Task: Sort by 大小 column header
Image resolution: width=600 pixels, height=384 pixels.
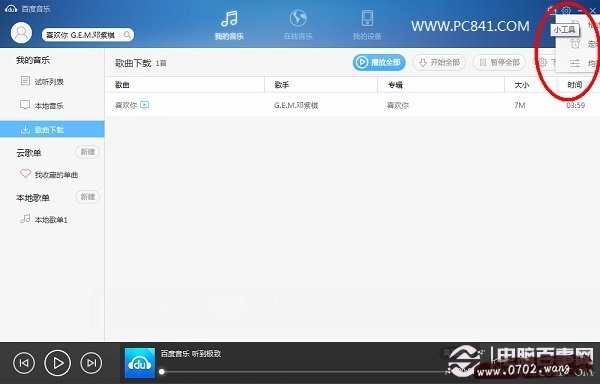Action: pyautogui.click(x=522, y=85)
